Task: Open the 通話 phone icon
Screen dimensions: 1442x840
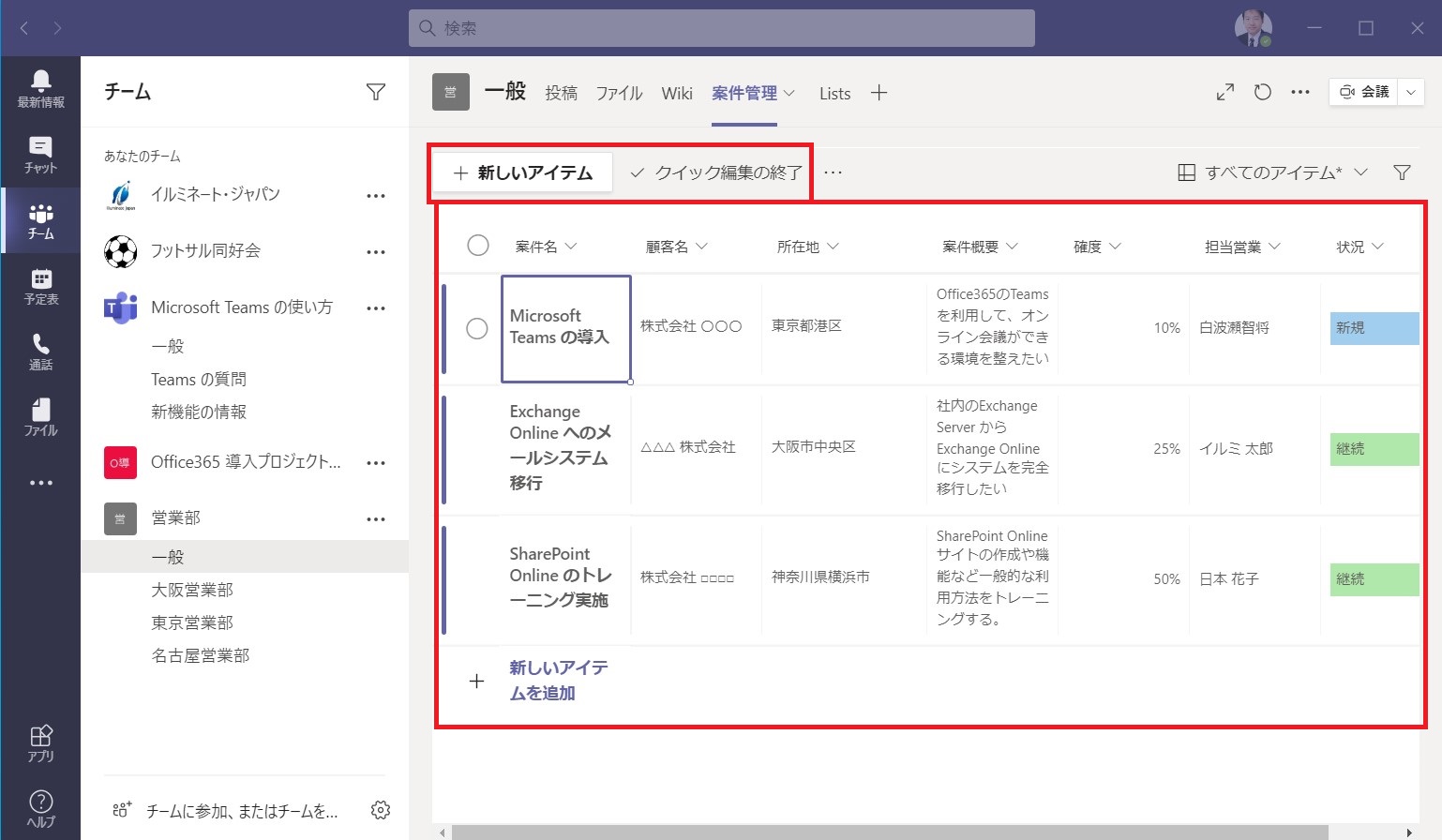Action: coord(40,352)
